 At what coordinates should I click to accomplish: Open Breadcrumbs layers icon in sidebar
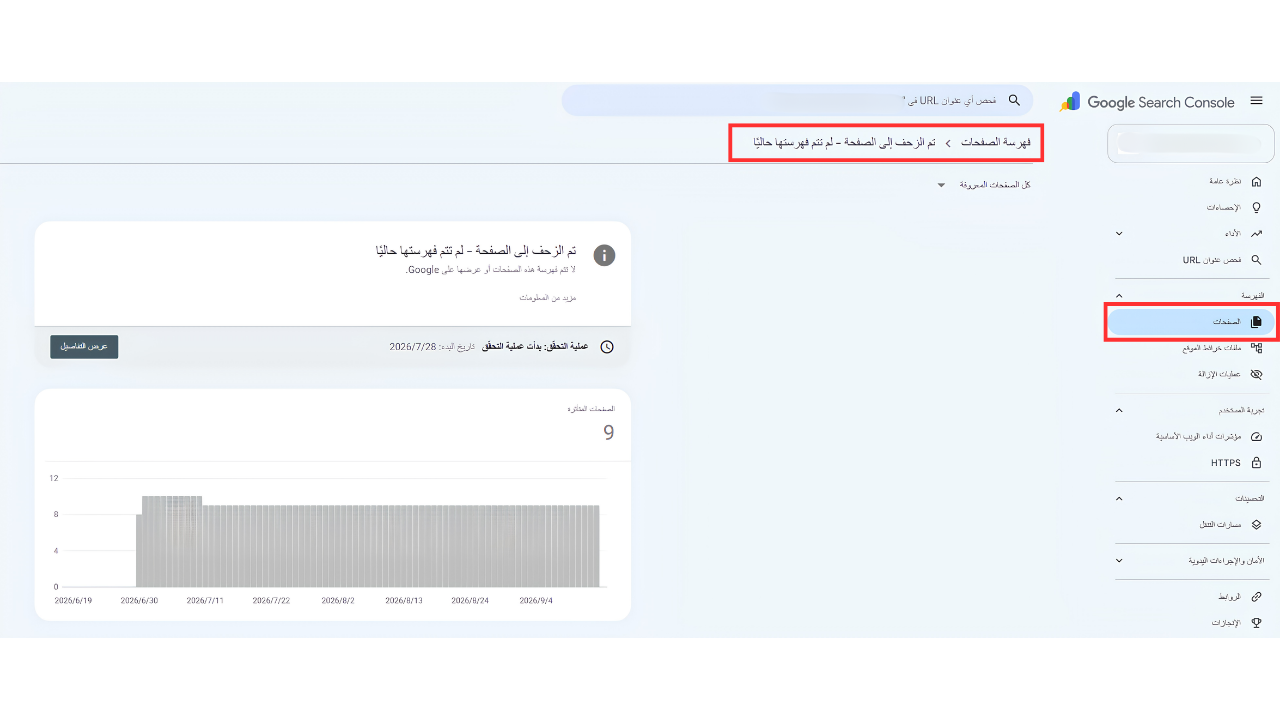pos(1256,524)
